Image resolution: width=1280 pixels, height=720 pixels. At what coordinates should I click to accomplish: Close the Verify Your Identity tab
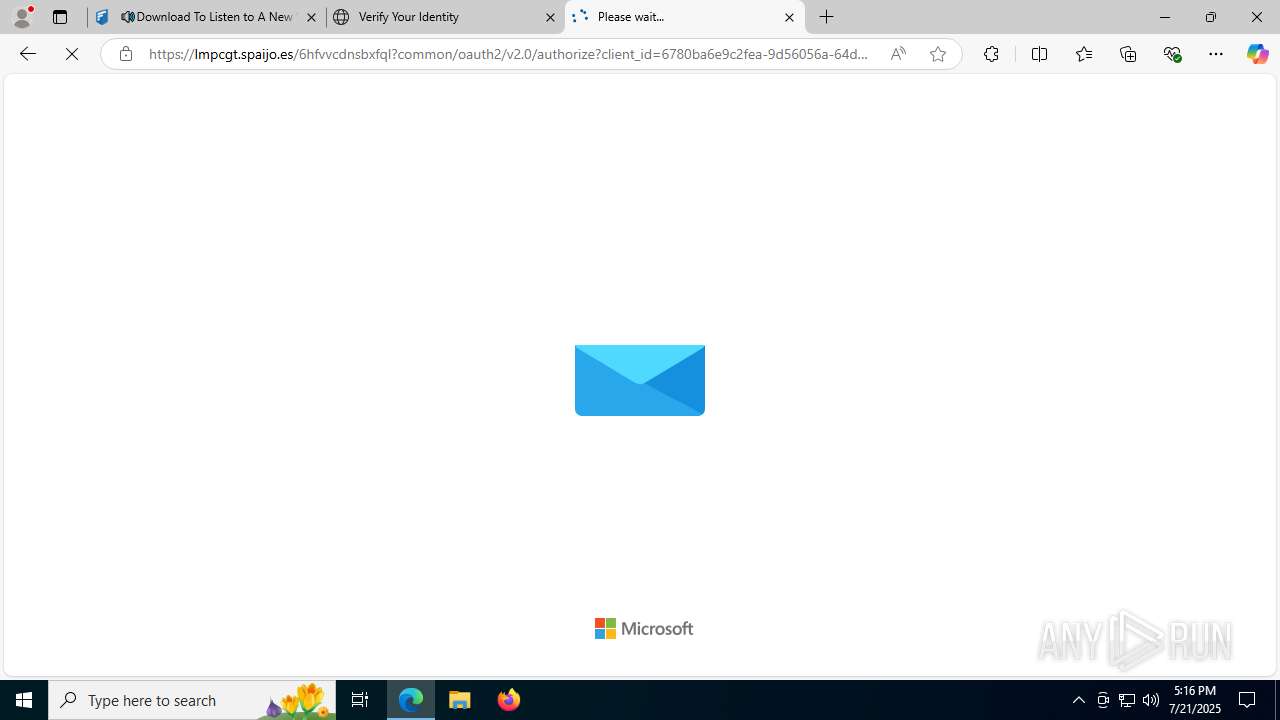pos(550,17)
